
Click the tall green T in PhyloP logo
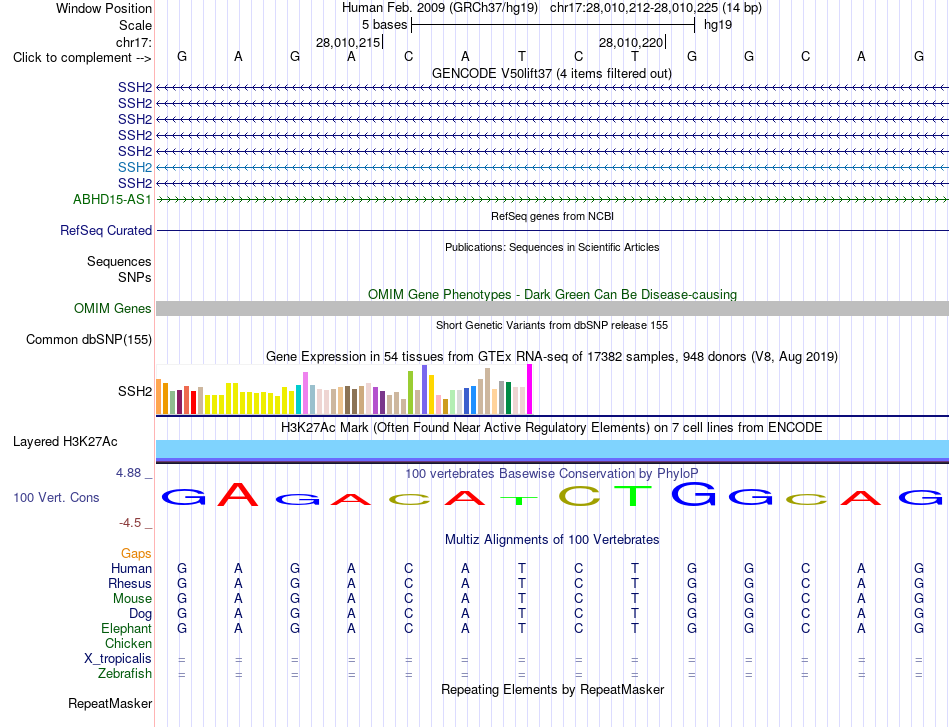[633, 496]
